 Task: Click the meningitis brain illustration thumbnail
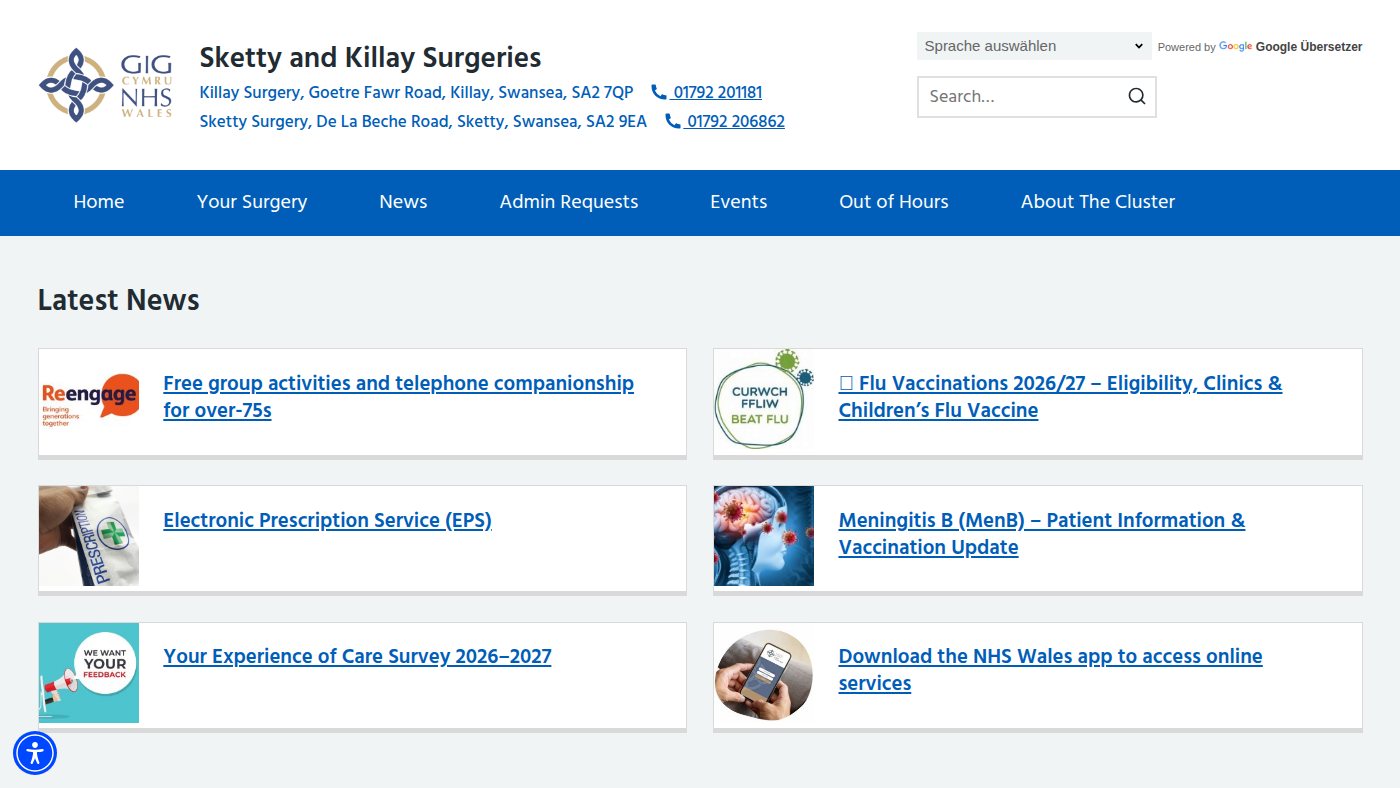(x=764, y=536)
